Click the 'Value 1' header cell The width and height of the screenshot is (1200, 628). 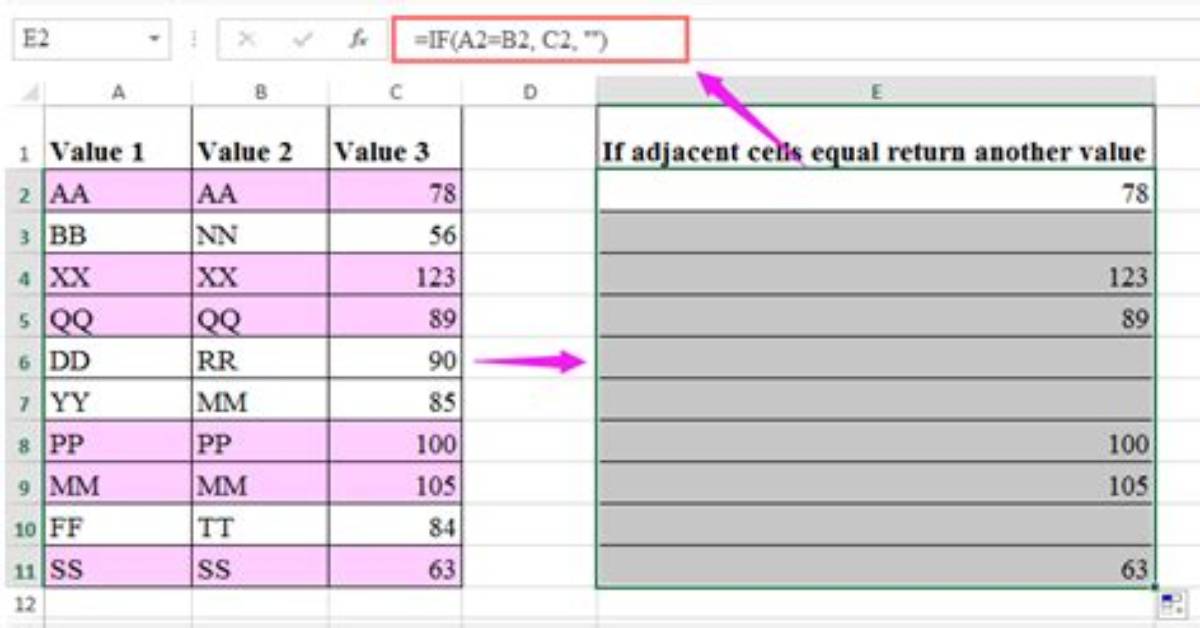[x=118, y=138]
